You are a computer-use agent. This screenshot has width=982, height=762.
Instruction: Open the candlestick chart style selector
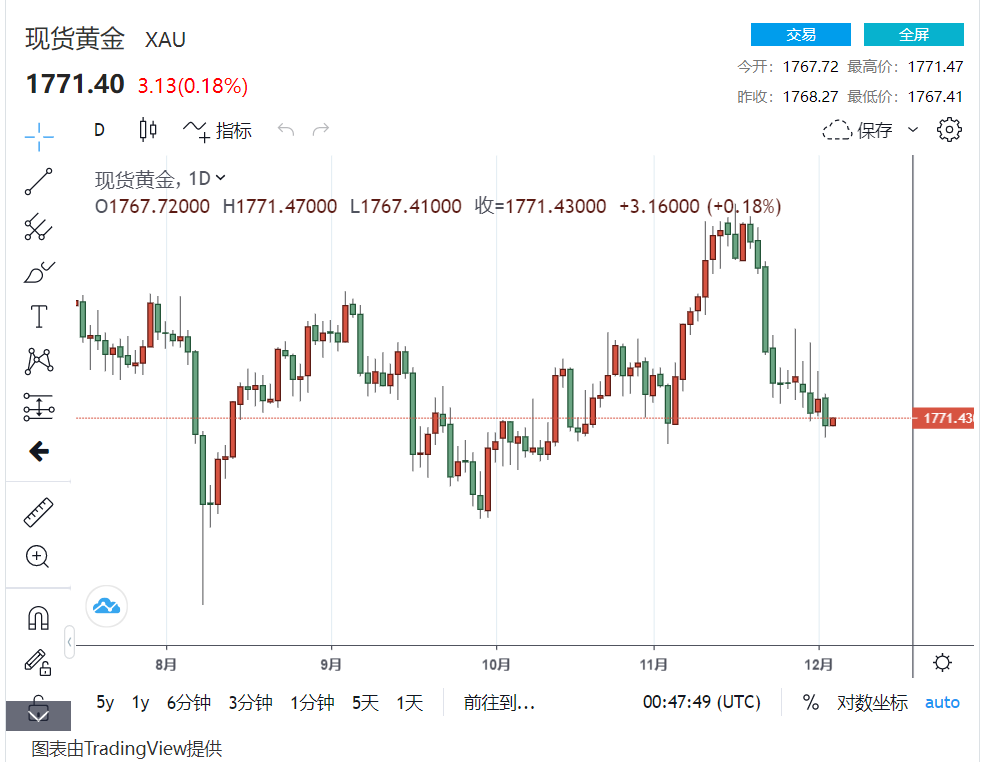[148, 129]
